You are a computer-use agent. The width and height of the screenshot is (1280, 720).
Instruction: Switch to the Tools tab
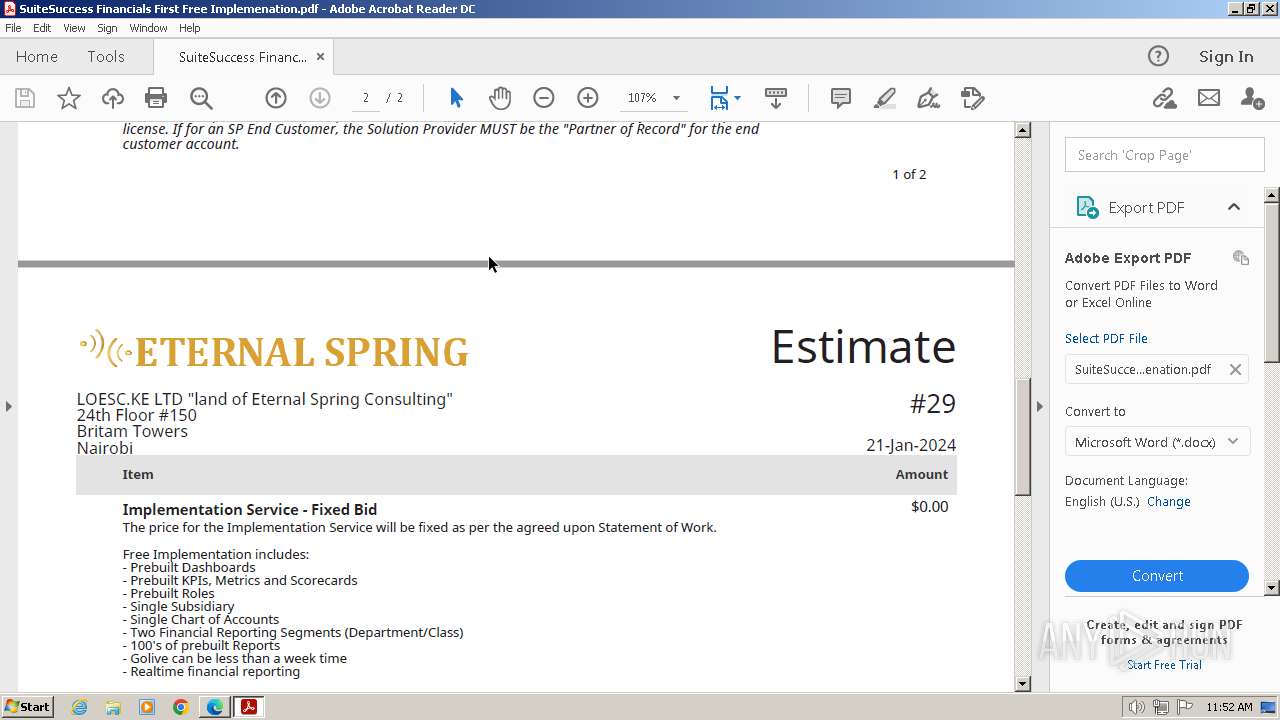click(x=105, y=57)
